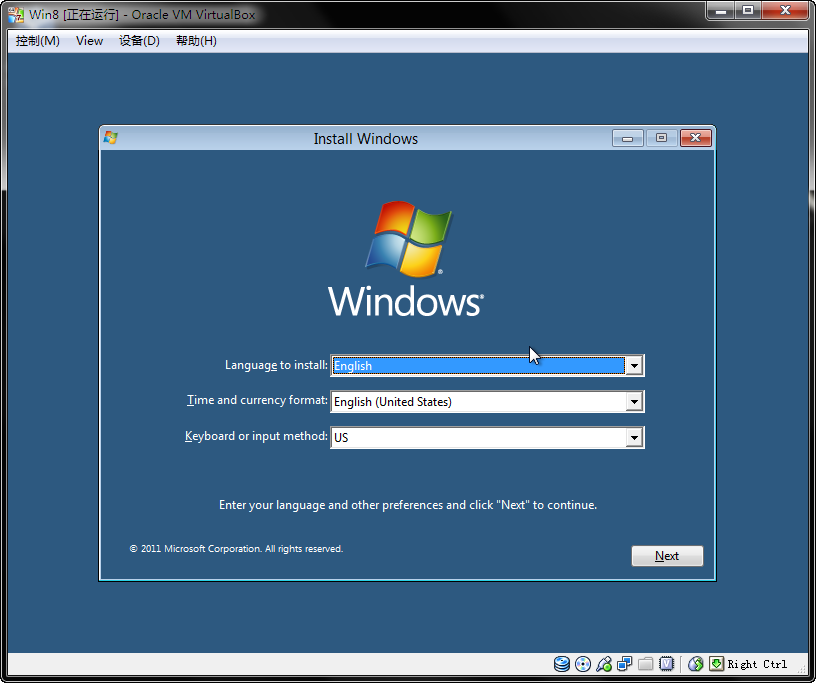The height and width of the screenshot is (683, 816).
Task: Minimize the Install Windows dialog
Action: point(628,138)
